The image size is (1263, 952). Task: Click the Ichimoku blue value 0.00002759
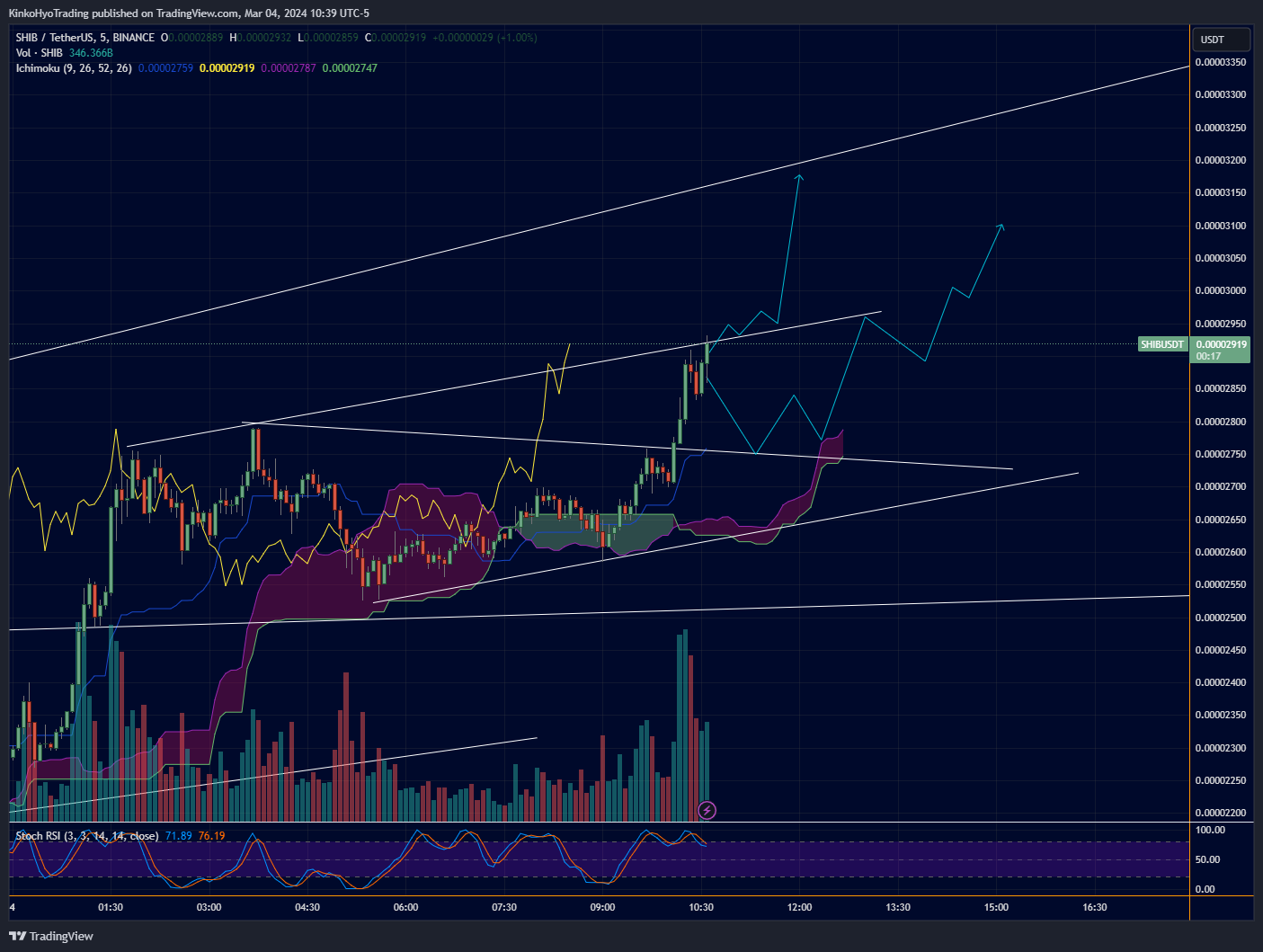coord(165,68)
